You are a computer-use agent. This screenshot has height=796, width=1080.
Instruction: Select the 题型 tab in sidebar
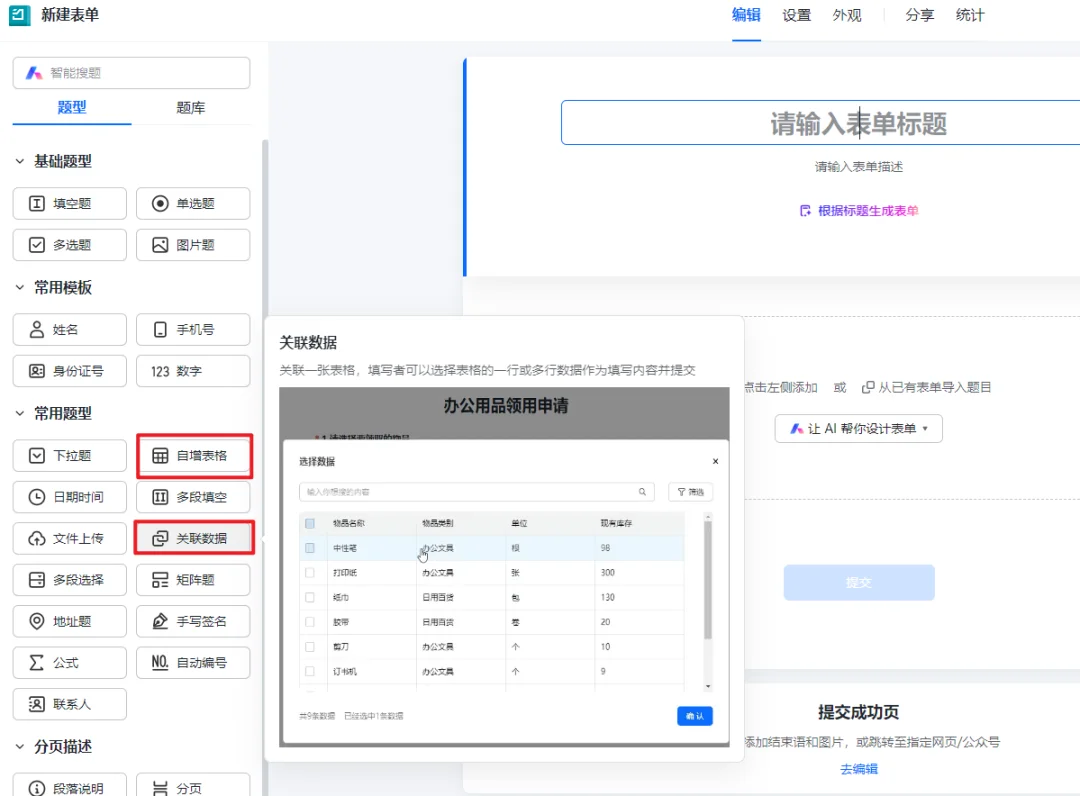coord(72,107)
